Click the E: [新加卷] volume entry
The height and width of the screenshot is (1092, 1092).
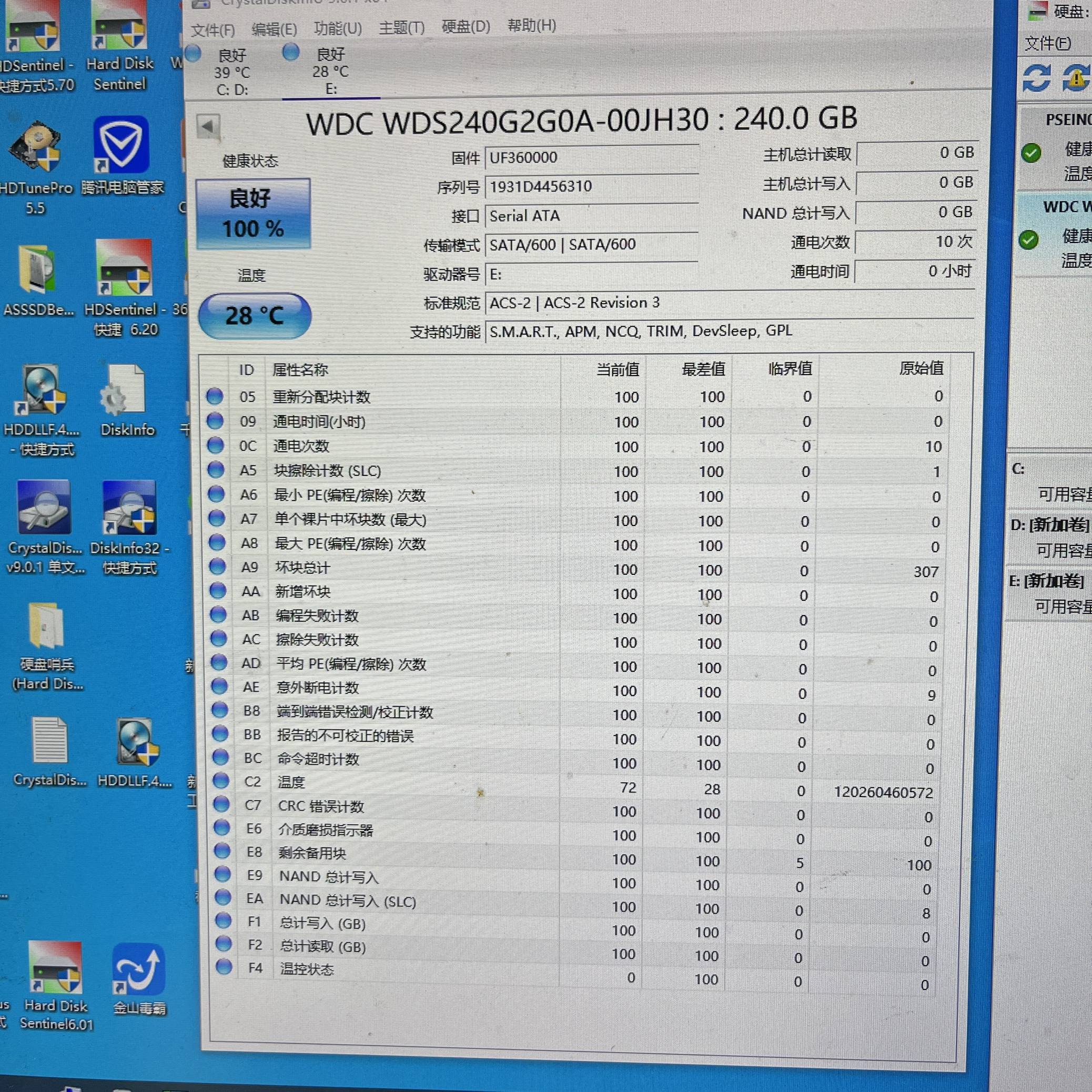(1049, 593)
